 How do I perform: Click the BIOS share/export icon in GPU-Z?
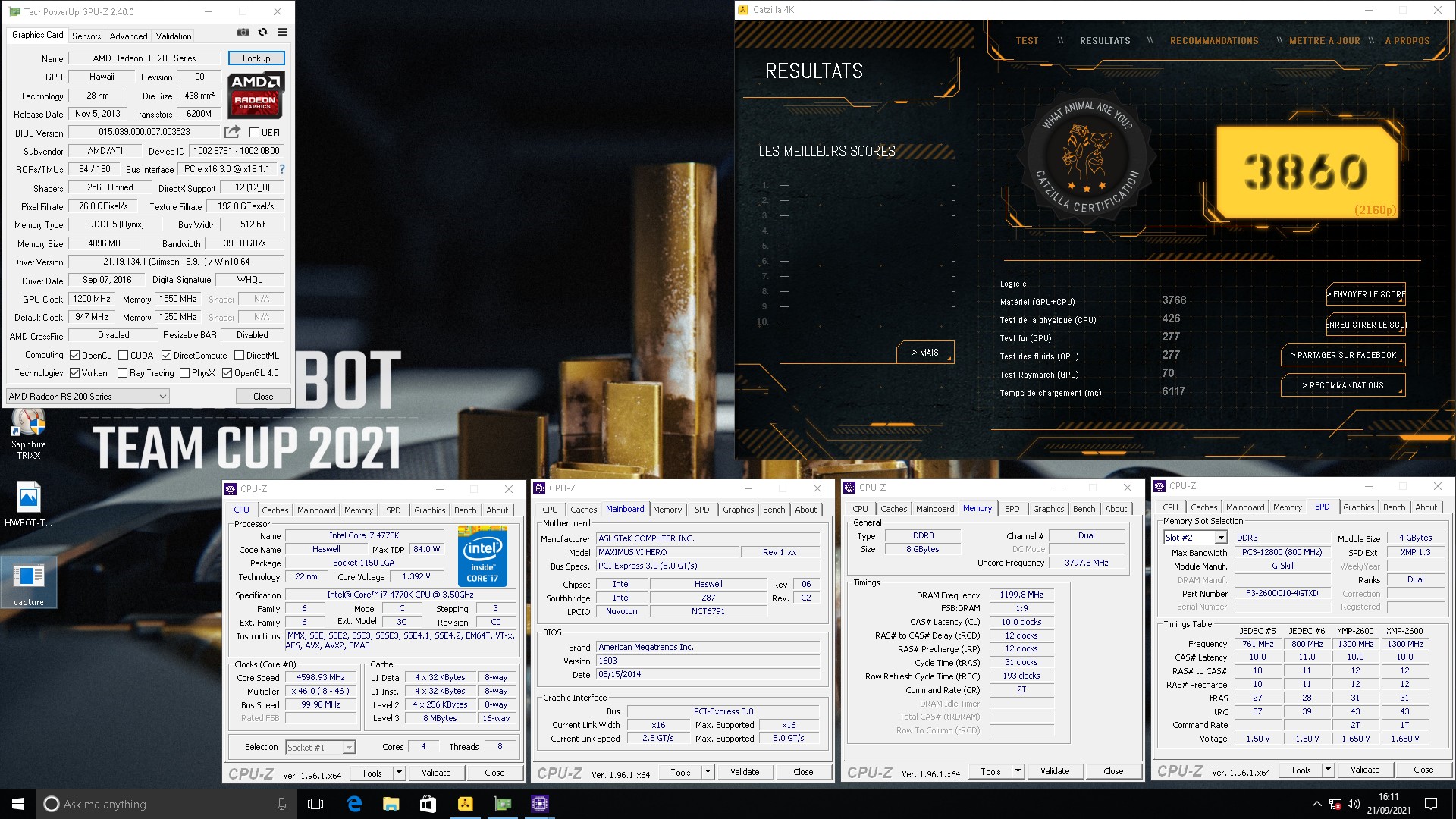coord(232,132)
